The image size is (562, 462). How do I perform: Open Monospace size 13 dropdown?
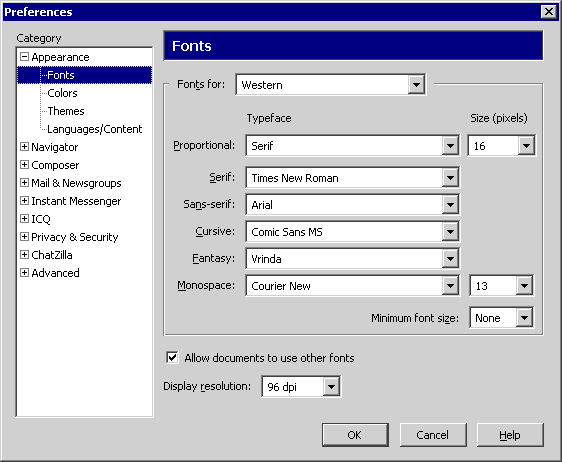(501, 286)
